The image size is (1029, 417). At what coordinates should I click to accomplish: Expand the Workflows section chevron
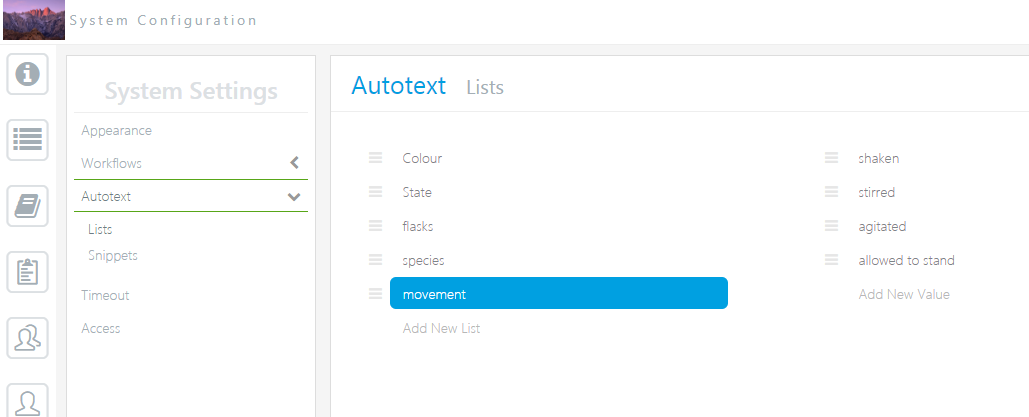pyautogui.click(x=294, y=163)
